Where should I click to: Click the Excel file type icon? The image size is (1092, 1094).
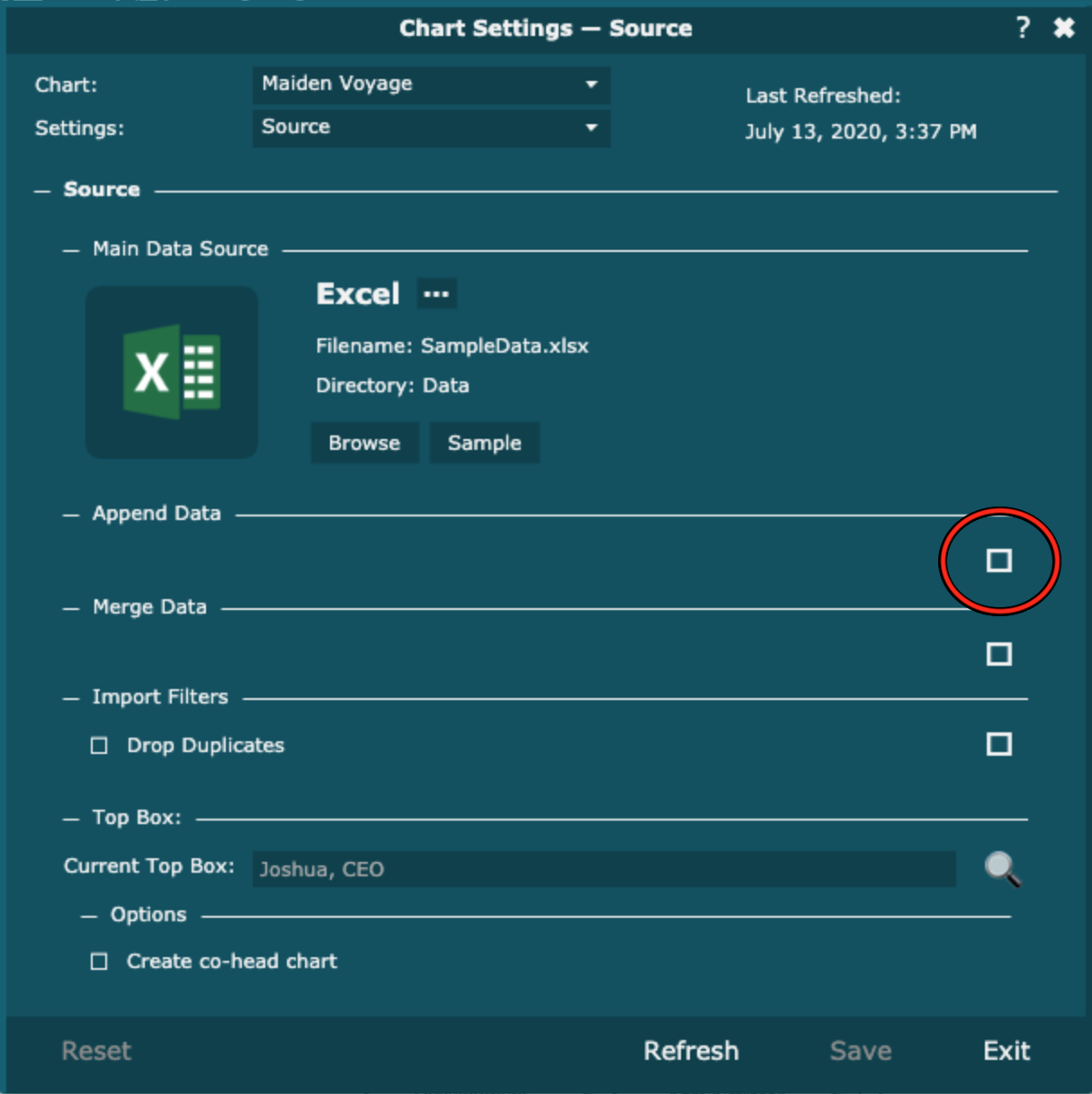coord(172,372)
